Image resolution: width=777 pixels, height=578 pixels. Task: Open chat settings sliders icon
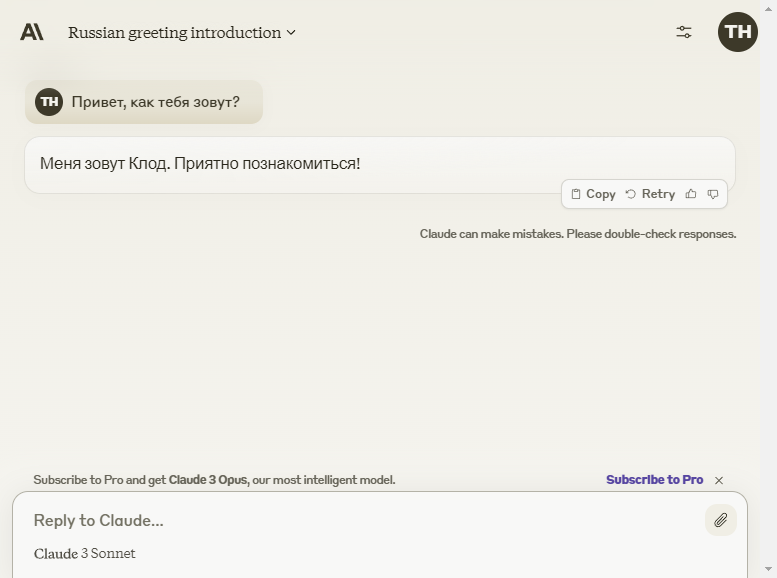click(x=684, y=32)
